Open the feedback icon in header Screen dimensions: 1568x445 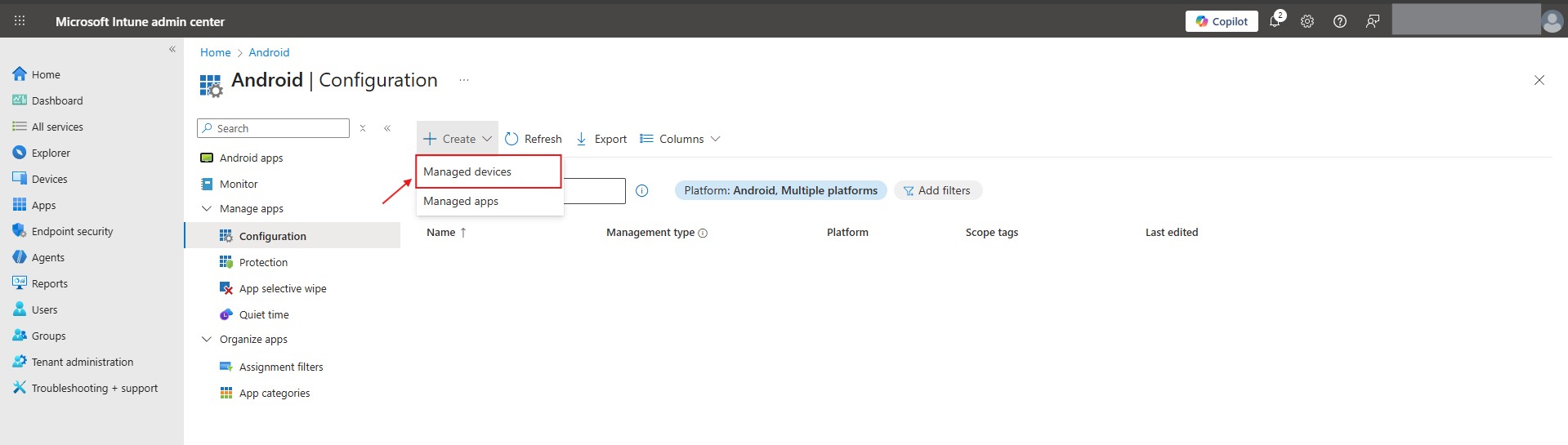click(1373, 21)
